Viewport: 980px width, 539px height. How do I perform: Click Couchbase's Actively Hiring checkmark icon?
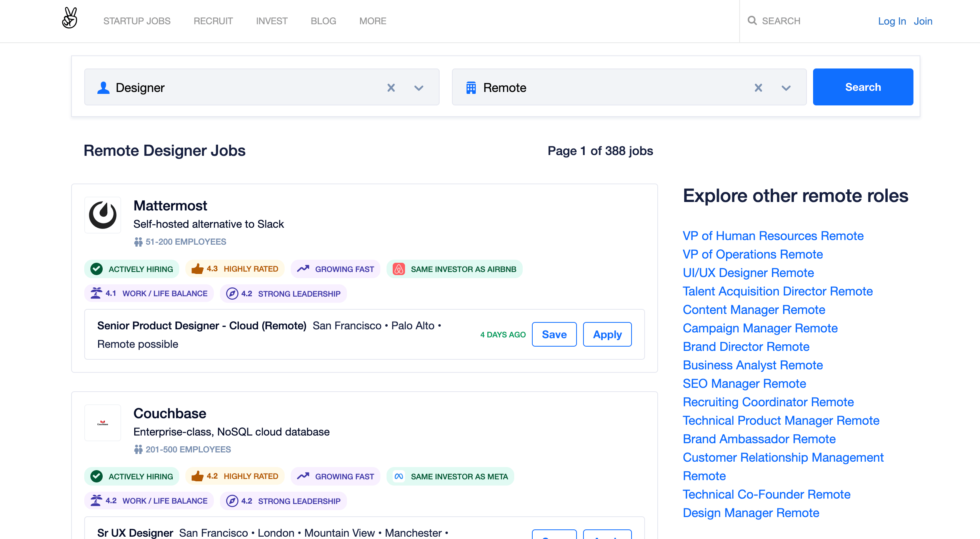(x=96, y=476)
